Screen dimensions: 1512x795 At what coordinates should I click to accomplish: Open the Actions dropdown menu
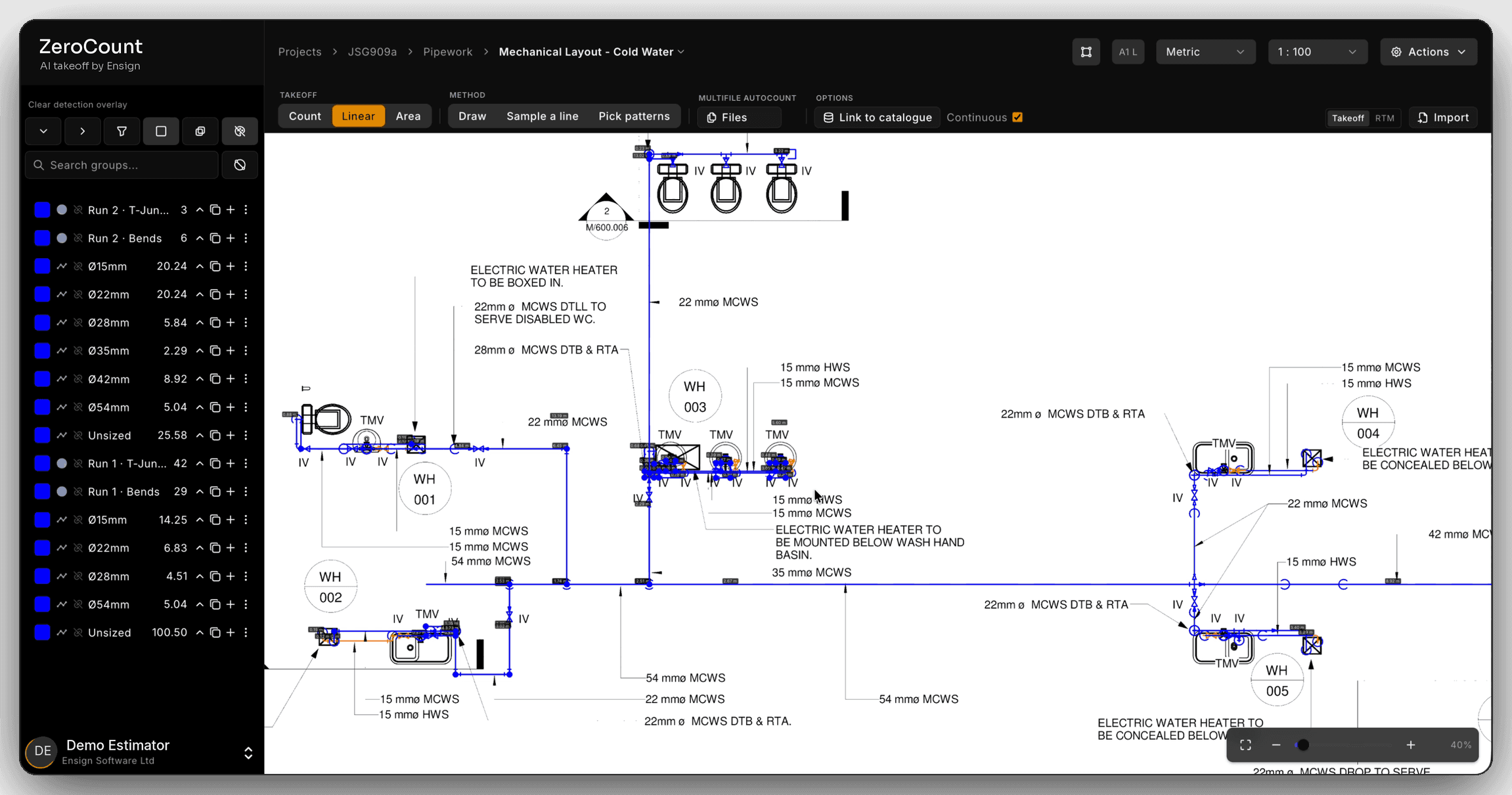click(x=1429, y=52)
